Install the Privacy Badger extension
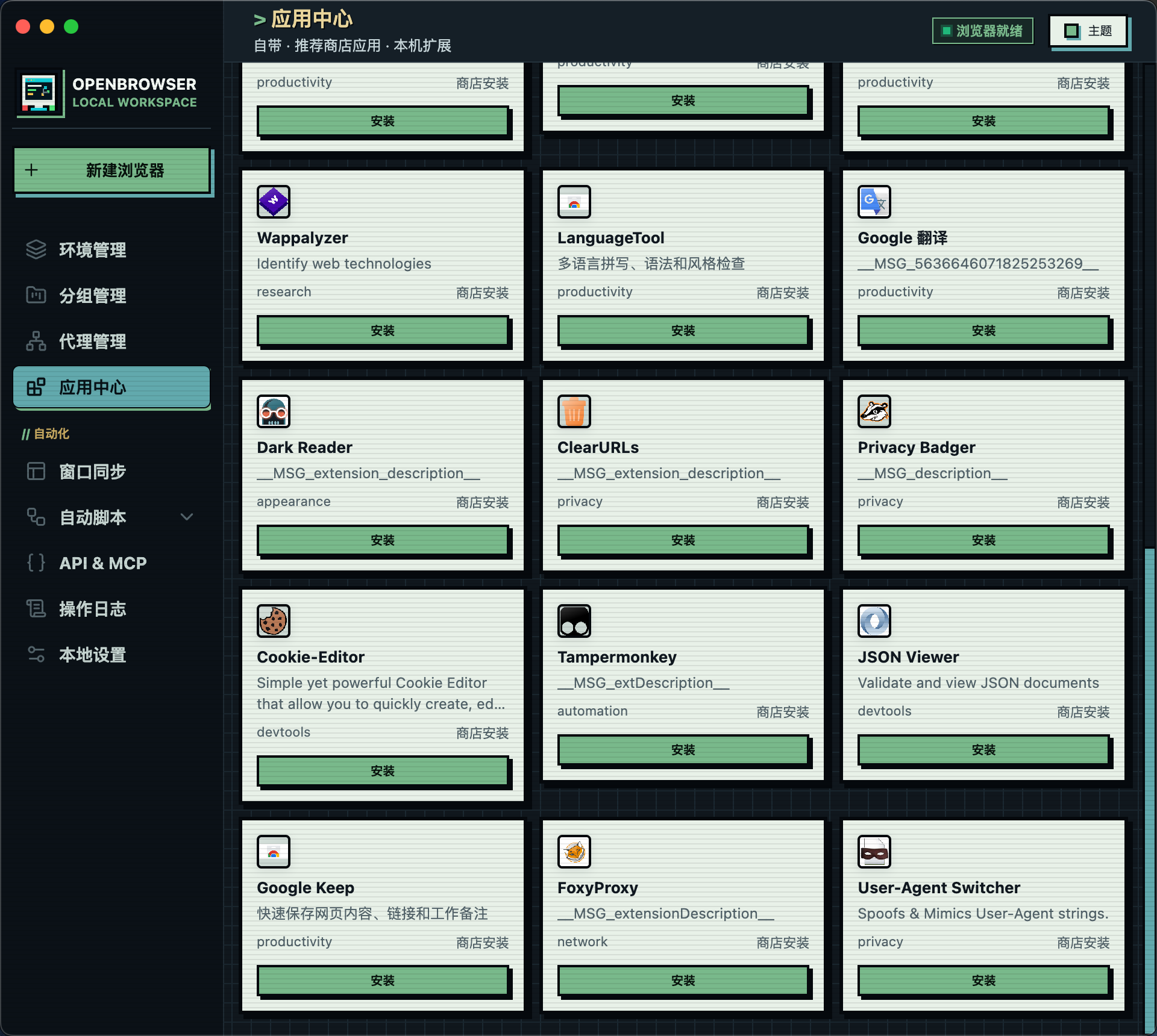 pos(983,540)
